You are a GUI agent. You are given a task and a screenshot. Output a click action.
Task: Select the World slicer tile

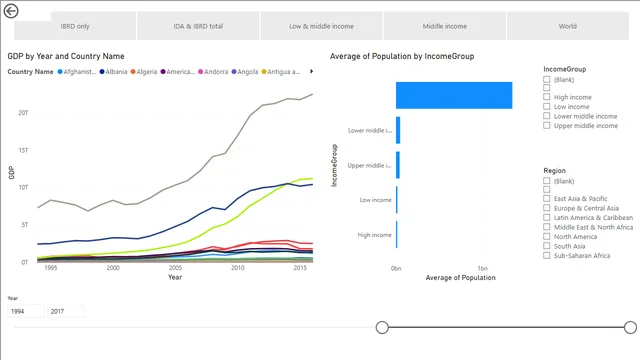point(568,26)
